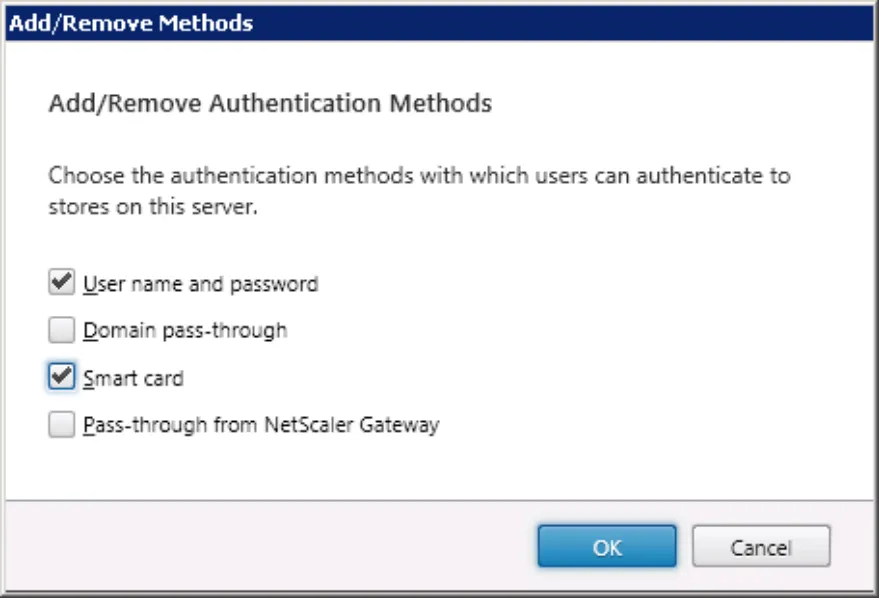
Task: Dismiss the dialog using Cancel
Action: click(x=761, y=546)
